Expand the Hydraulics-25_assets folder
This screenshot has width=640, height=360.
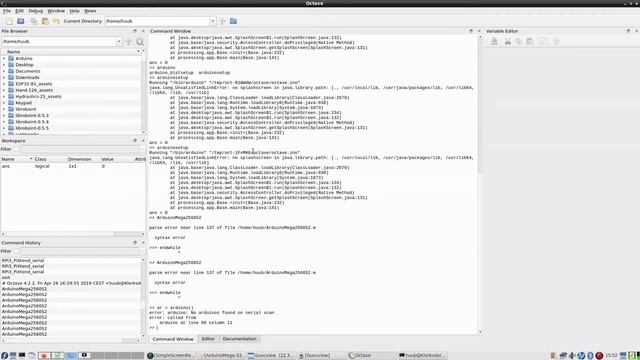coord(4,96)
